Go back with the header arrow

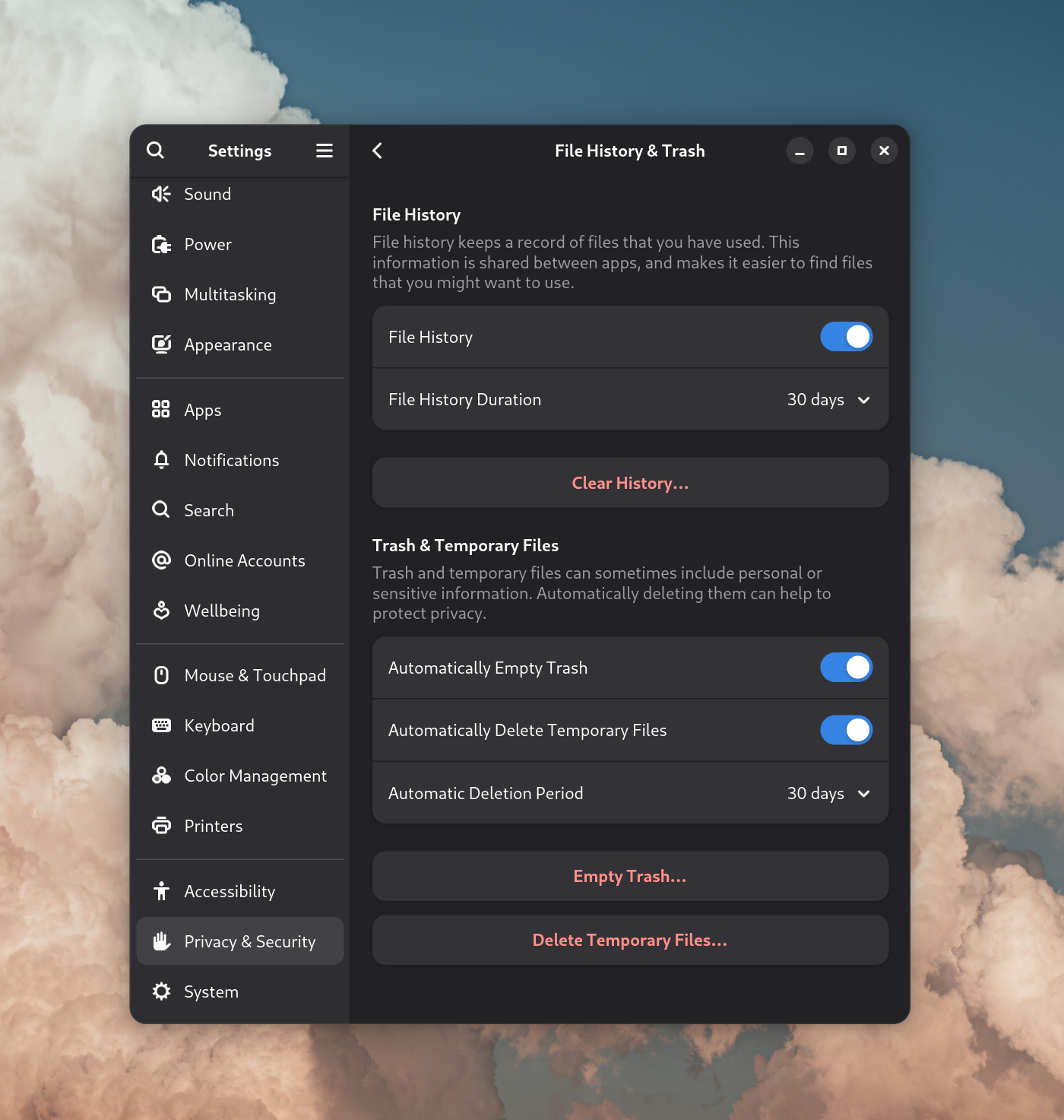pos(377,151)
